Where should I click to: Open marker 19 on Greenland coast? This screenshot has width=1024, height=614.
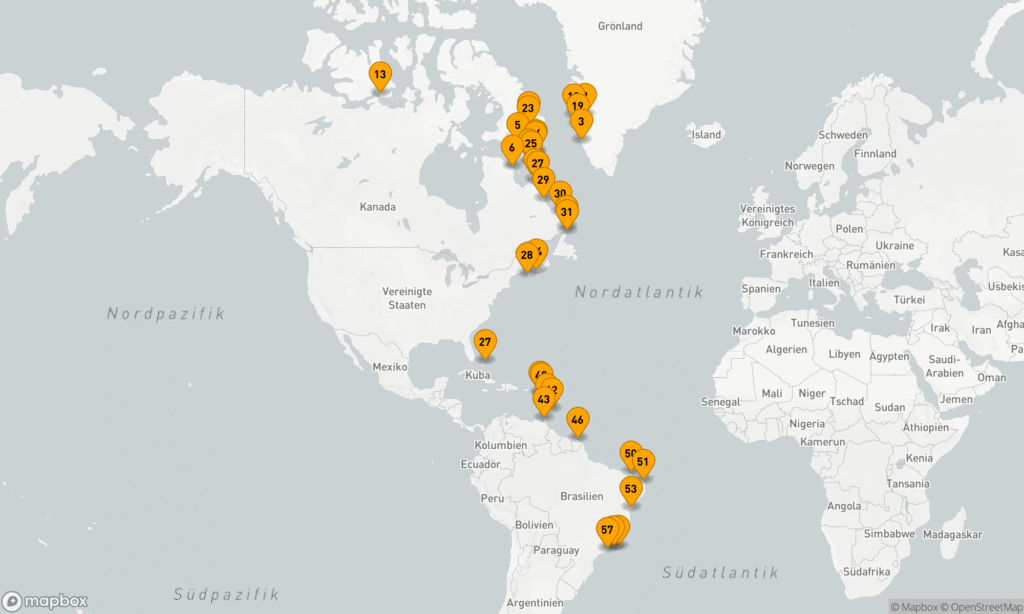point(577,106)
